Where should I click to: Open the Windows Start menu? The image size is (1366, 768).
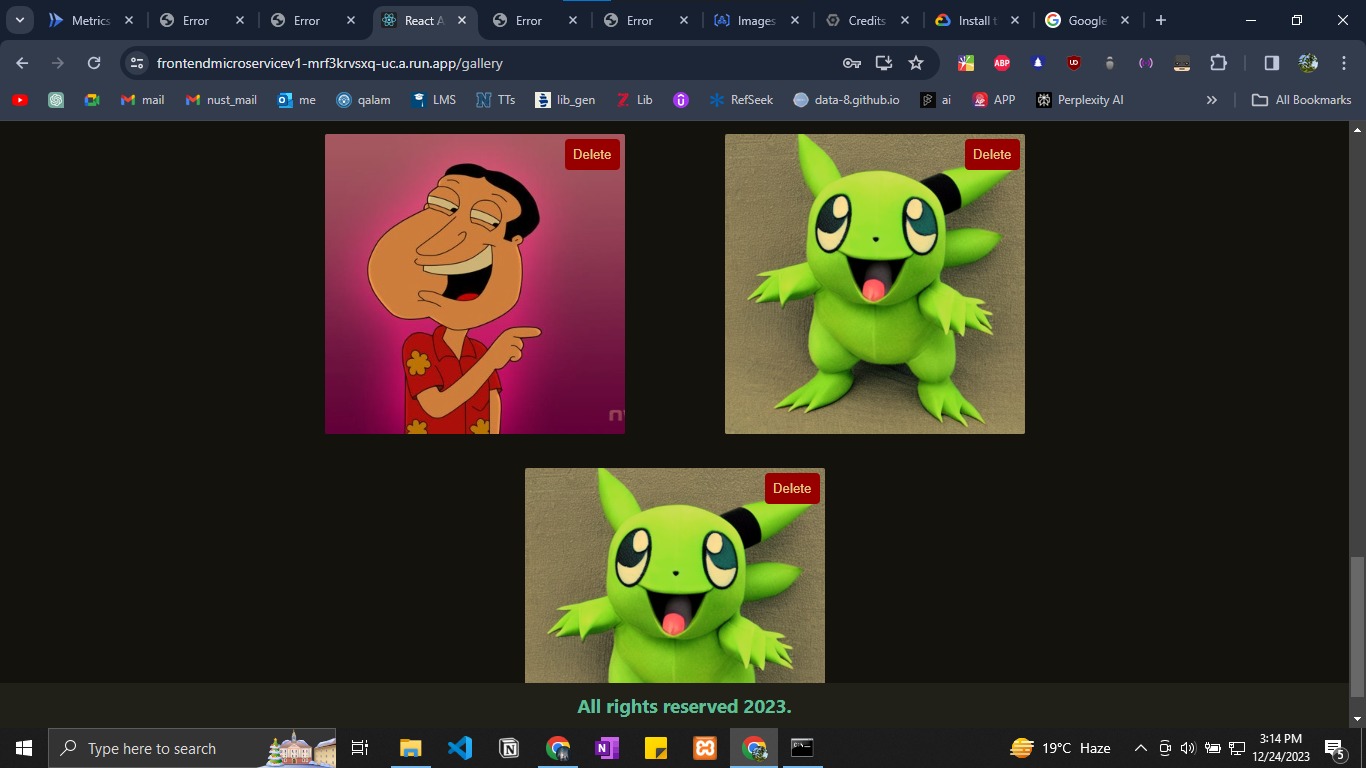(x=24, y=748)
